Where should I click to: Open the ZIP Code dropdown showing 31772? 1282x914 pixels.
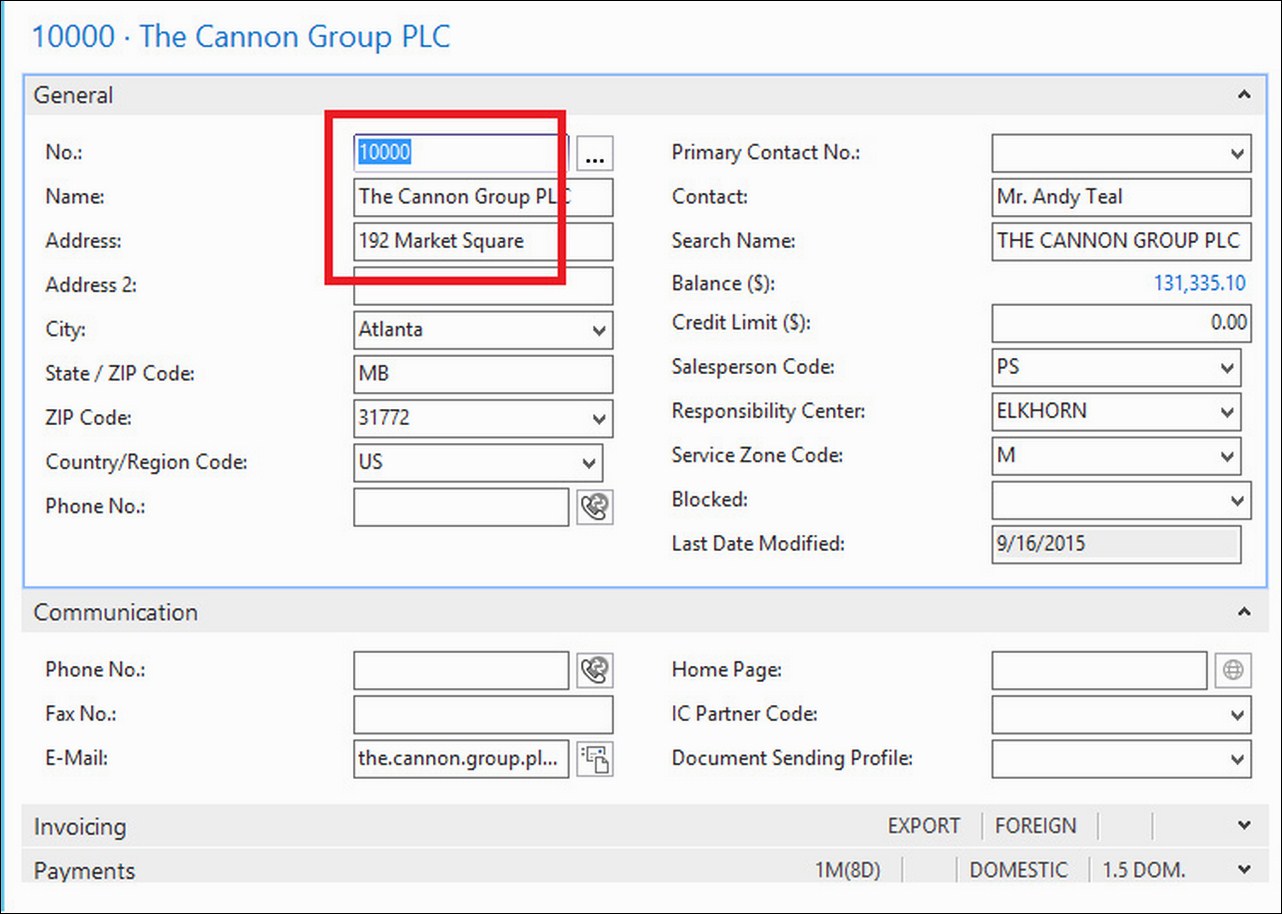click(599, 418)
